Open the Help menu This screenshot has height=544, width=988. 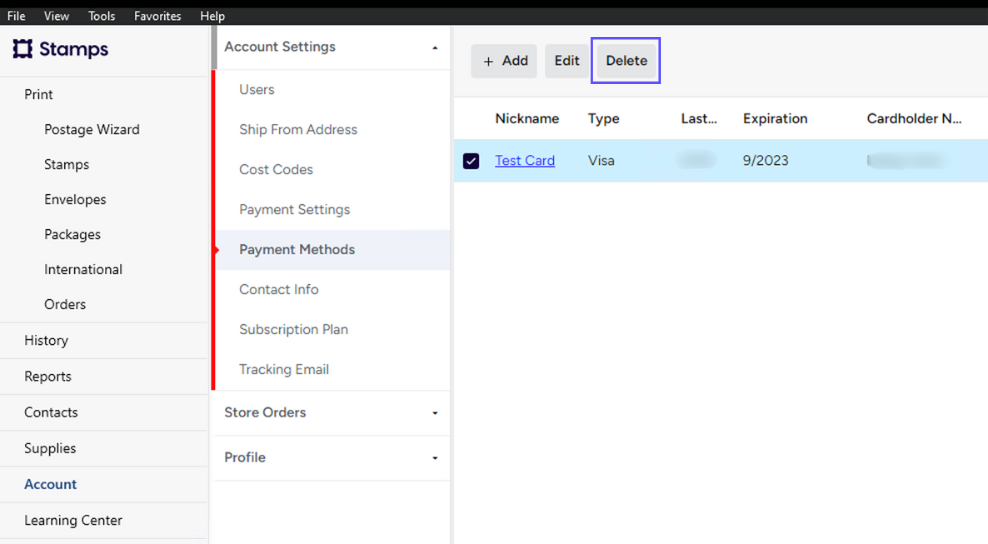point(212,16)
